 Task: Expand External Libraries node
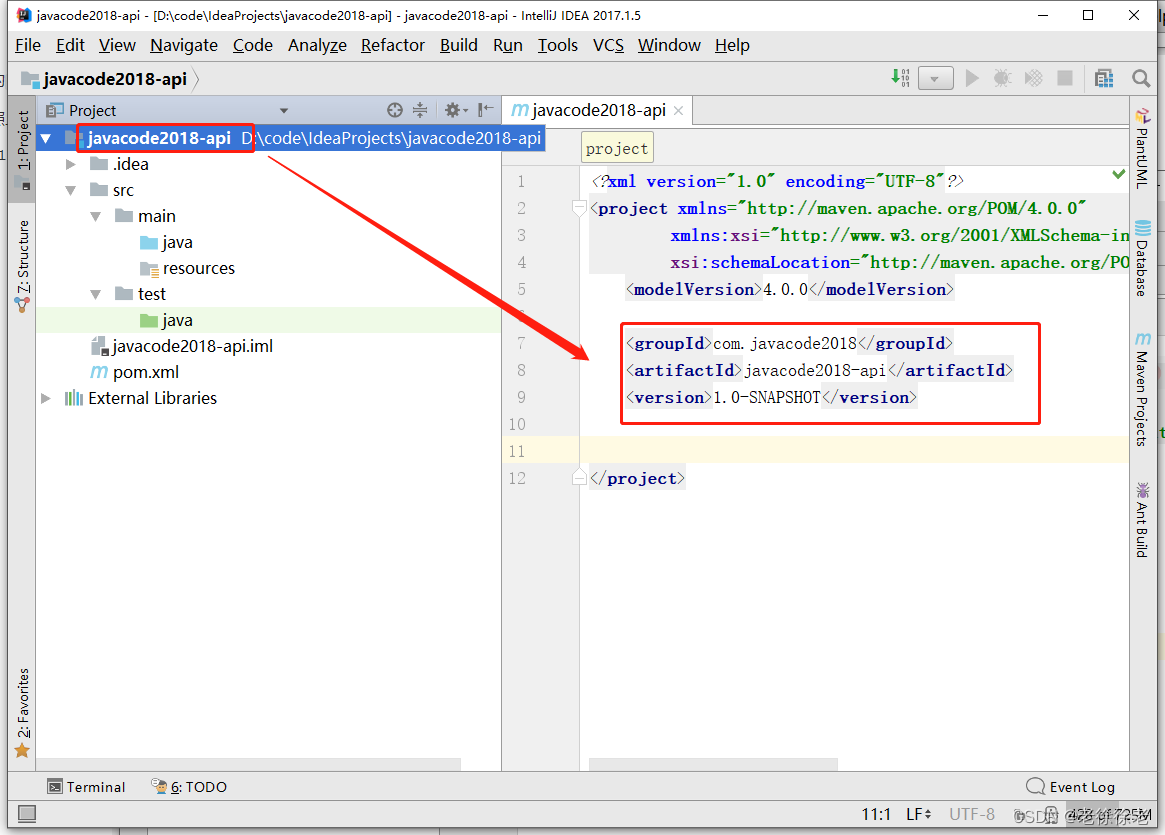pos(46,398)
